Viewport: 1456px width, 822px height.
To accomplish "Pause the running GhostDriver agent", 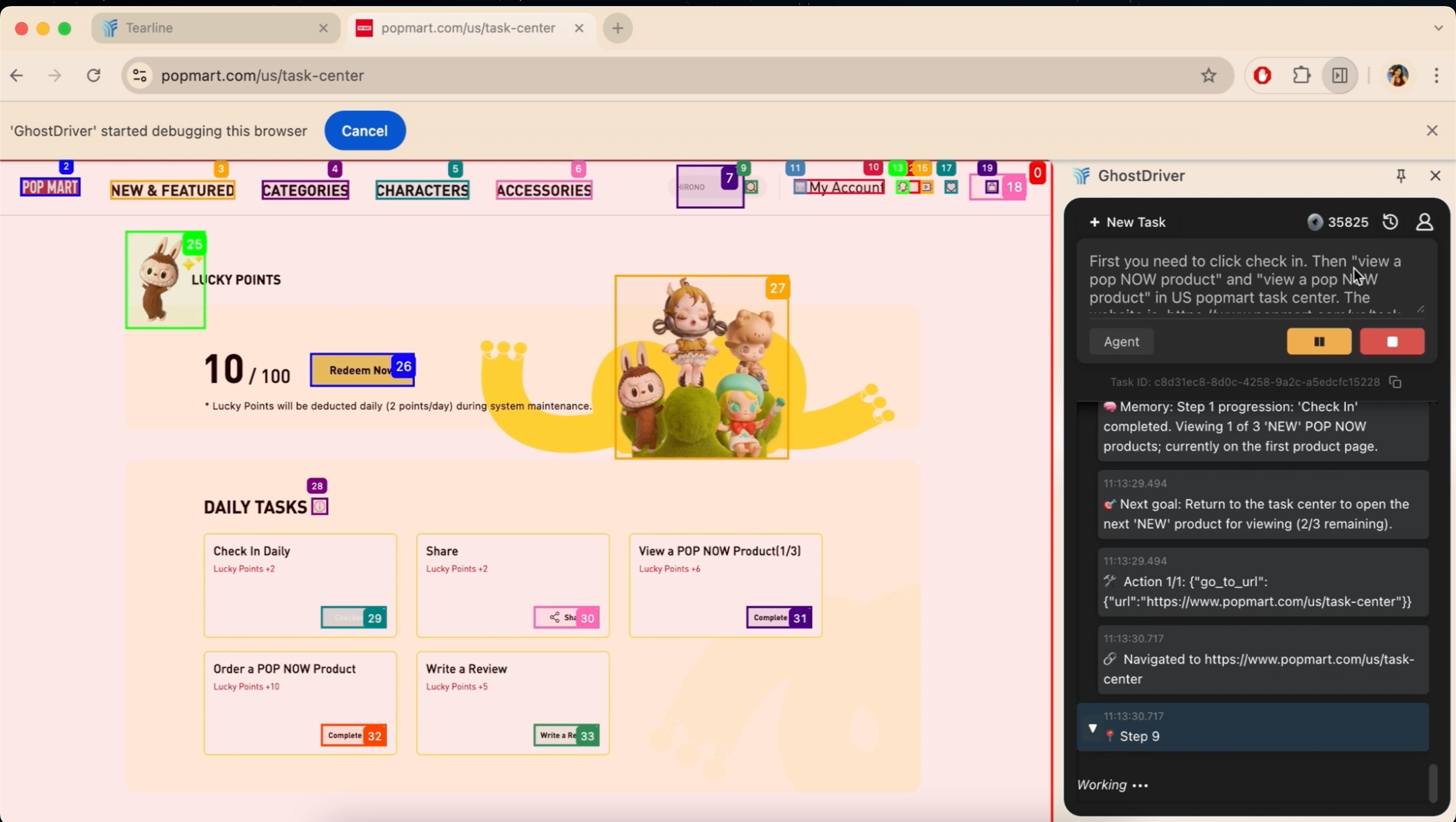I will pyautogui.click(x=1319, y=341).
